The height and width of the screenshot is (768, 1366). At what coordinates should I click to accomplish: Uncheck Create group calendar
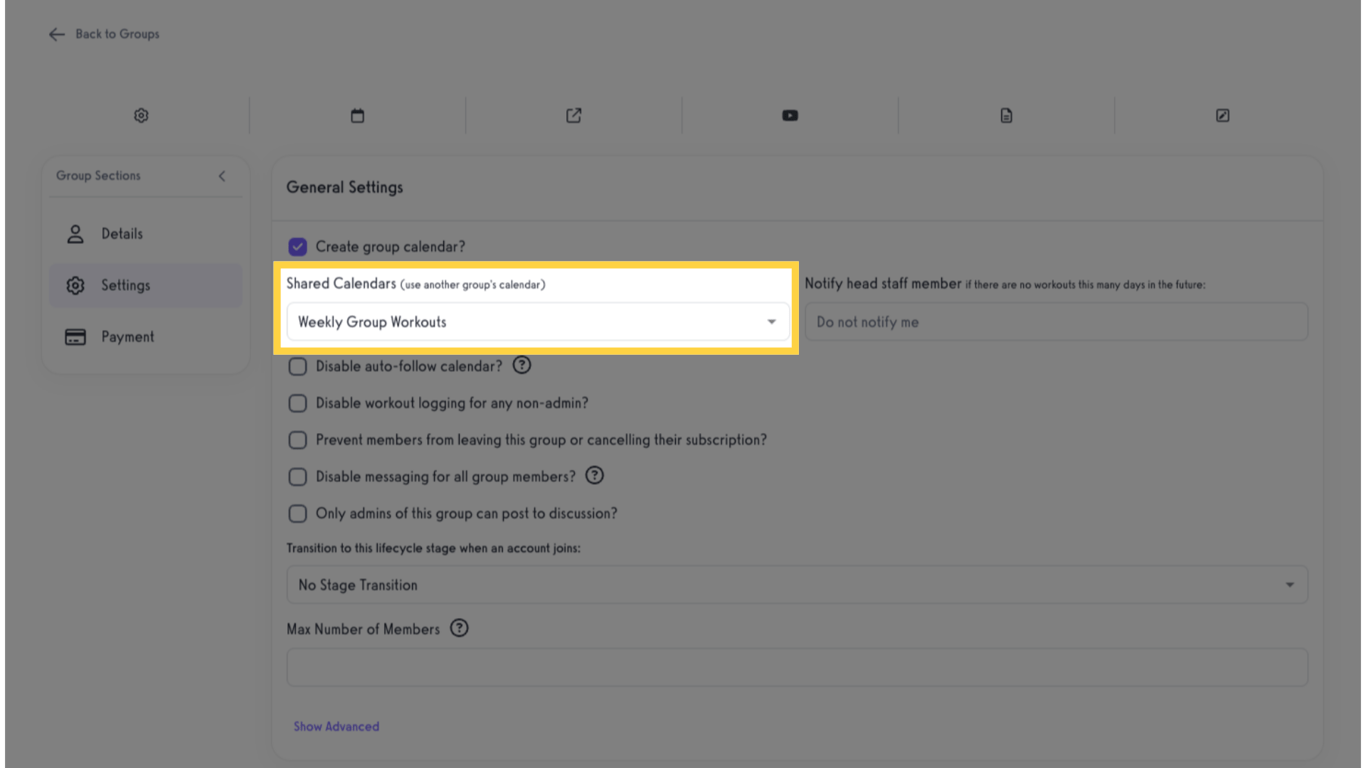tap(297, 246)
